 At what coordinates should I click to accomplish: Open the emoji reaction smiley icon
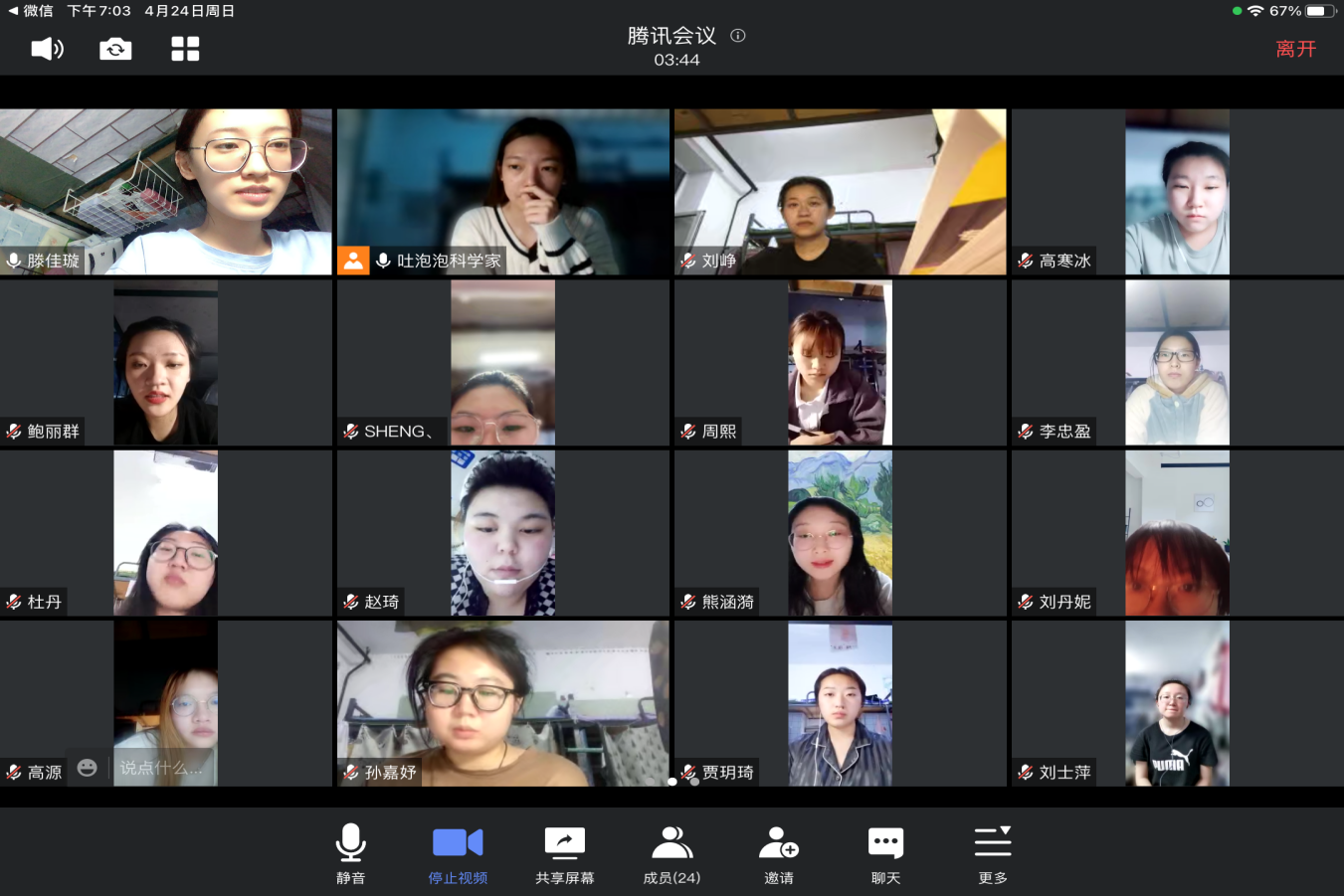[x=88, y=768]
